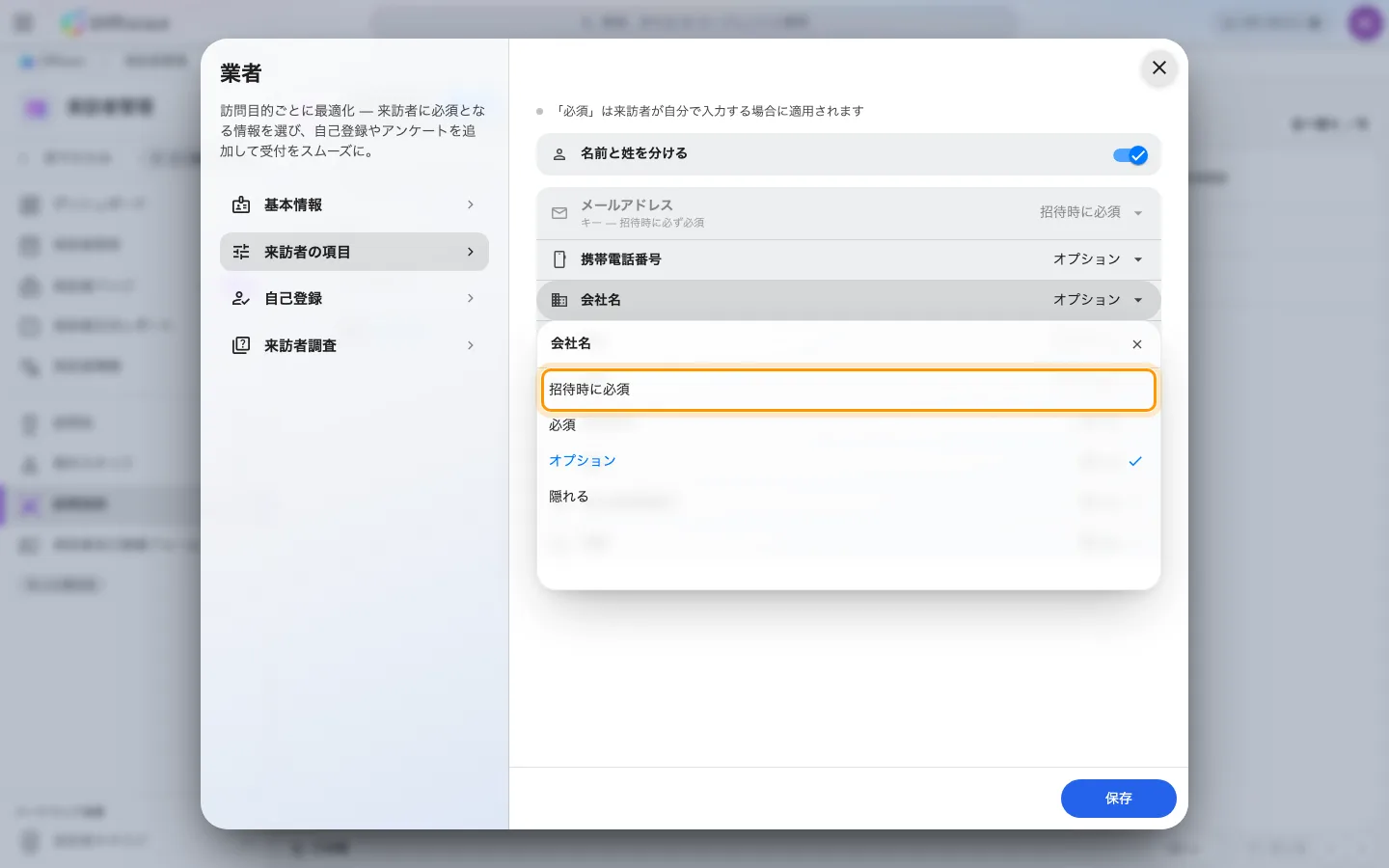The image size is (1389, 868).
Task: Close the 会社名 options popup
Action: coord(1137,344)
